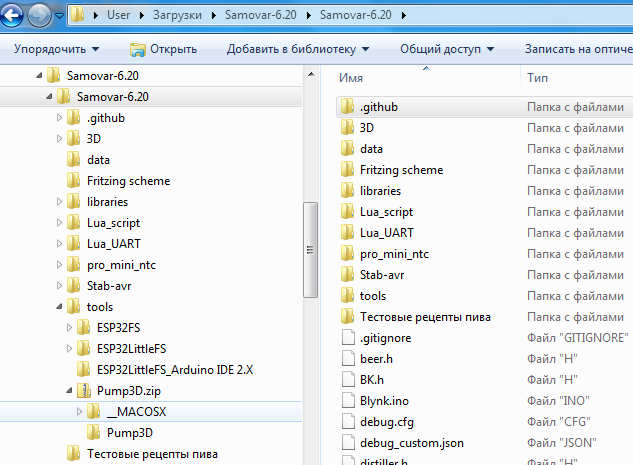Click the data folder icon in file list
This screenshot has height=465, width=633.
click(x=347, y=149)
